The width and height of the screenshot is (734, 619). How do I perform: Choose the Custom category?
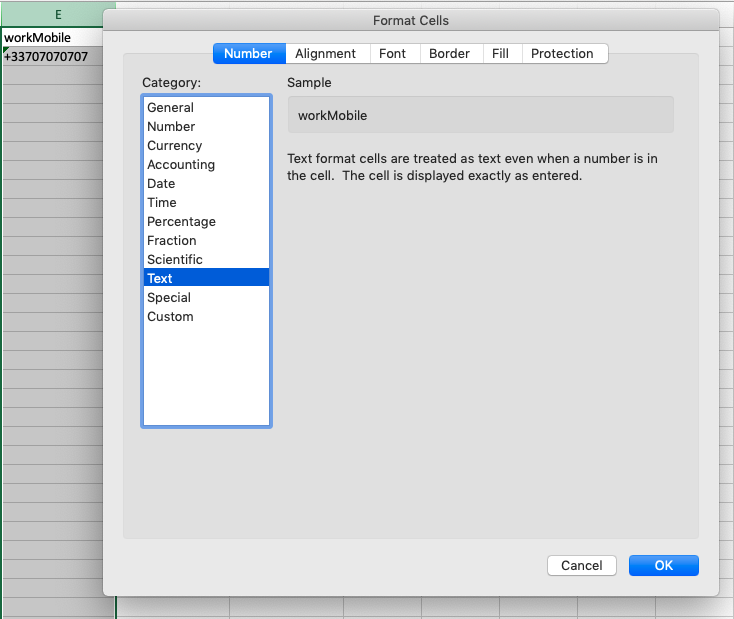pyautogui.click(x=170, y=317)
